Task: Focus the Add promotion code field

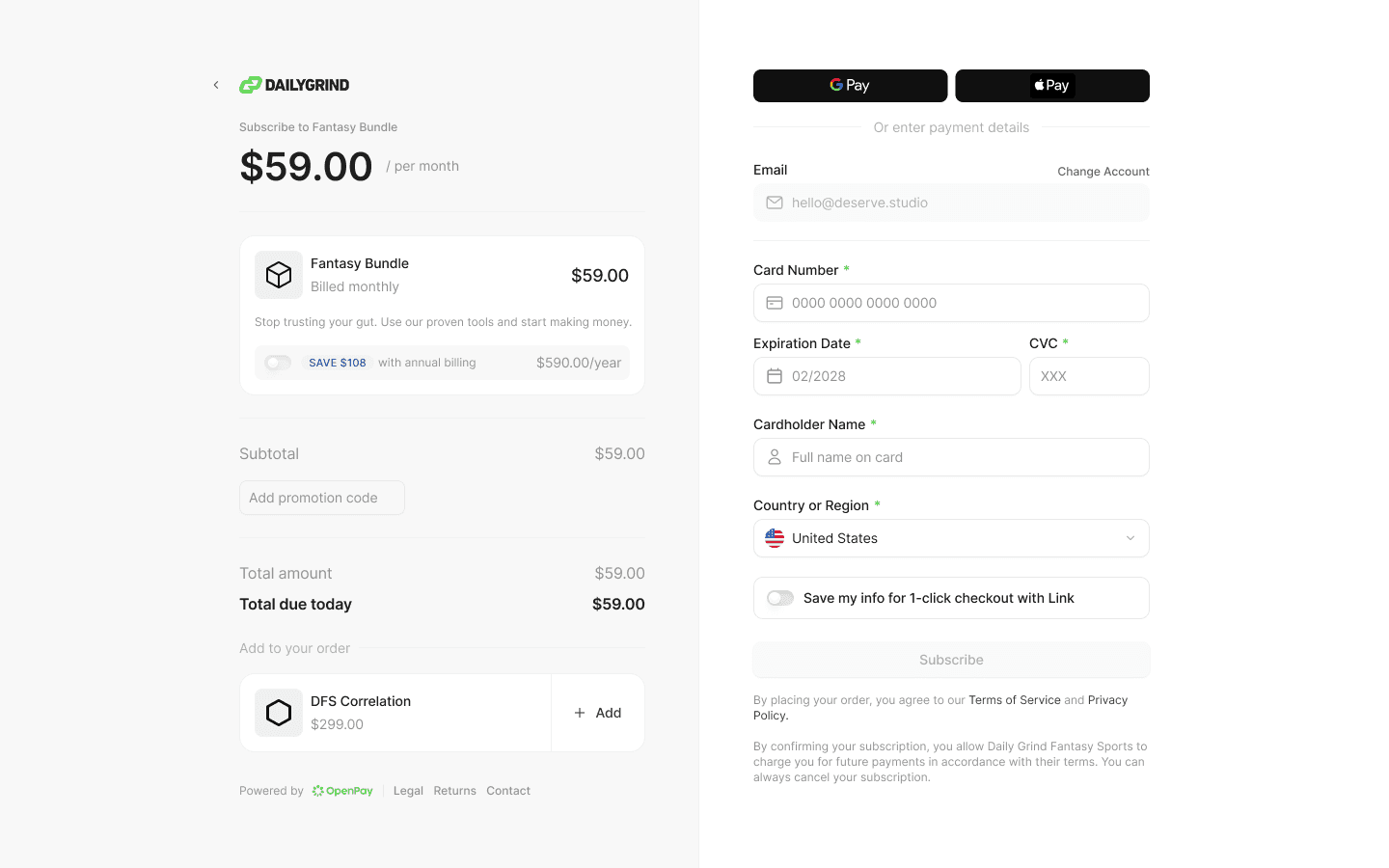Action: [x=322, y=498]
